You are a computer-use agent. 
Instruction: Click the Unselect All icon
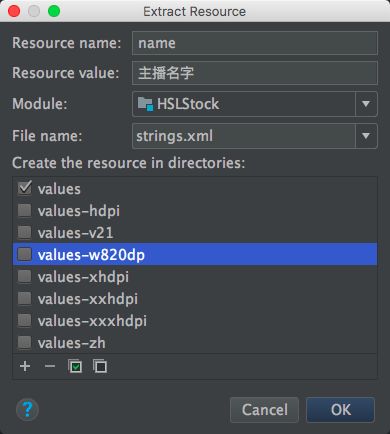click(100, 366)
